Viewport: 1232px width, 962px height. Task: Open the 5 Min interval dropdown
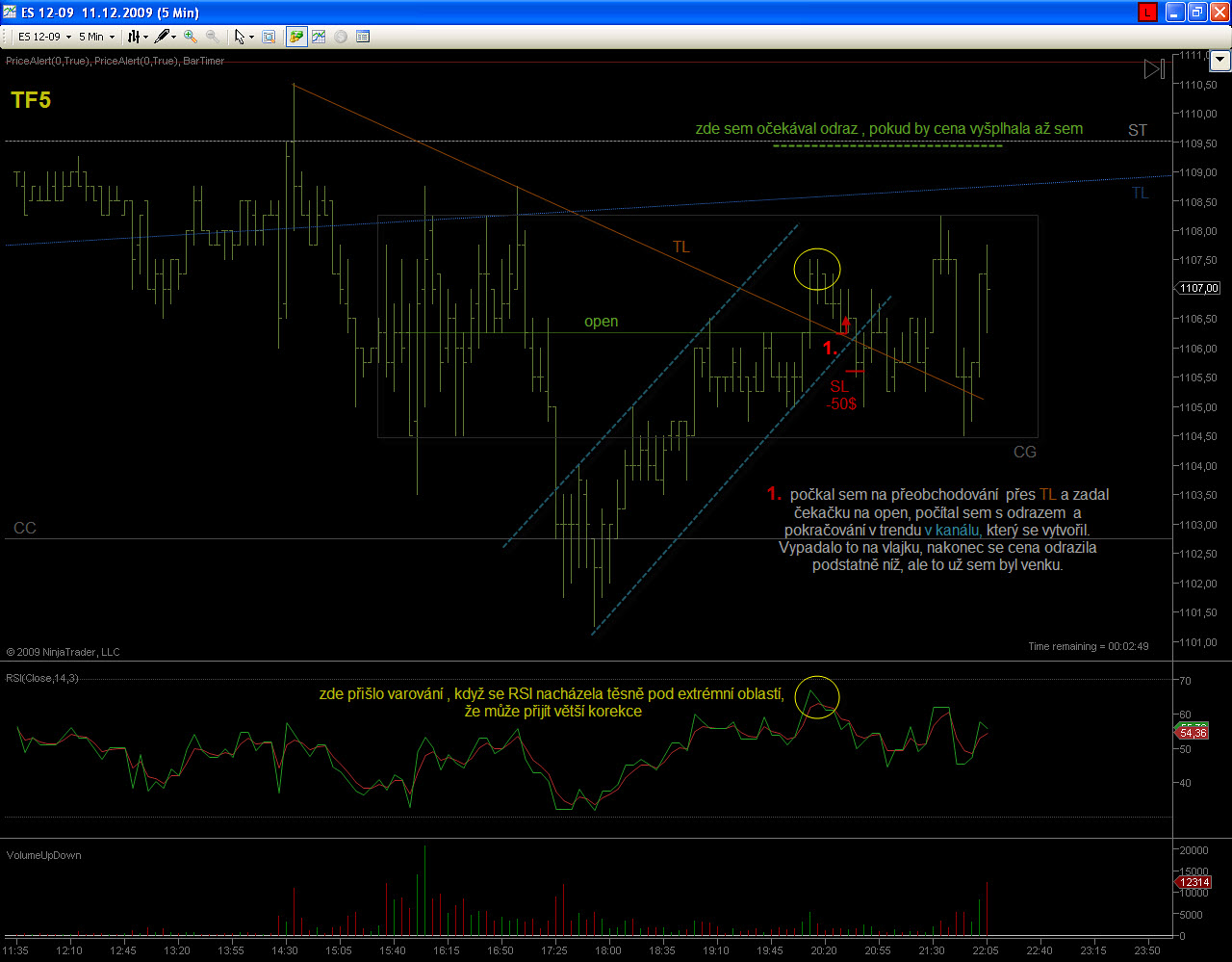(x=97, y=37)
